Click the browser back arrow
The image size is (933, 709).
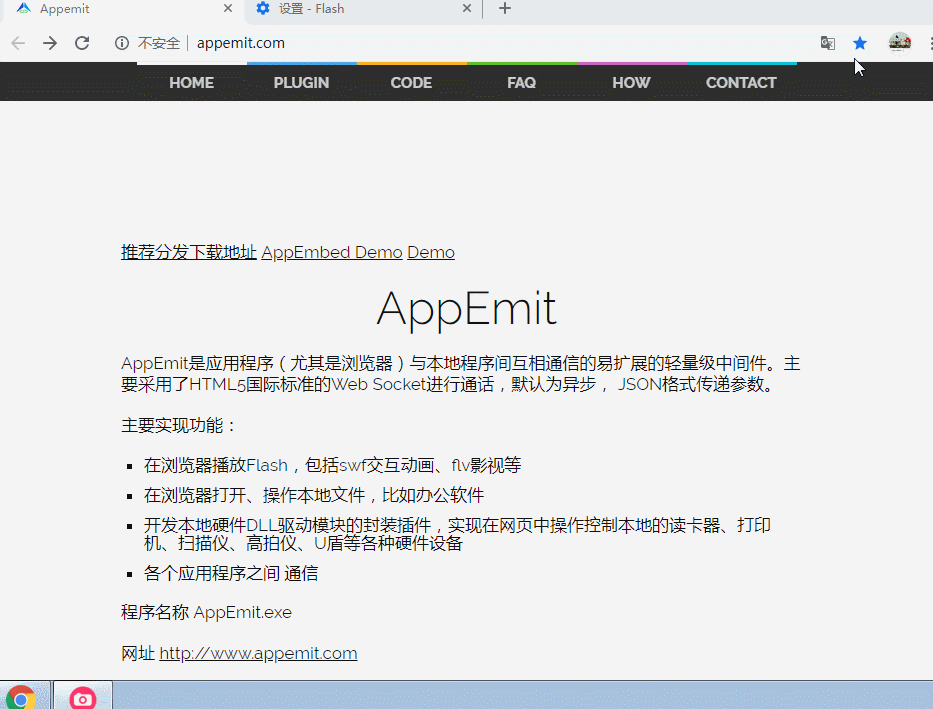click(x=18, y=43)
